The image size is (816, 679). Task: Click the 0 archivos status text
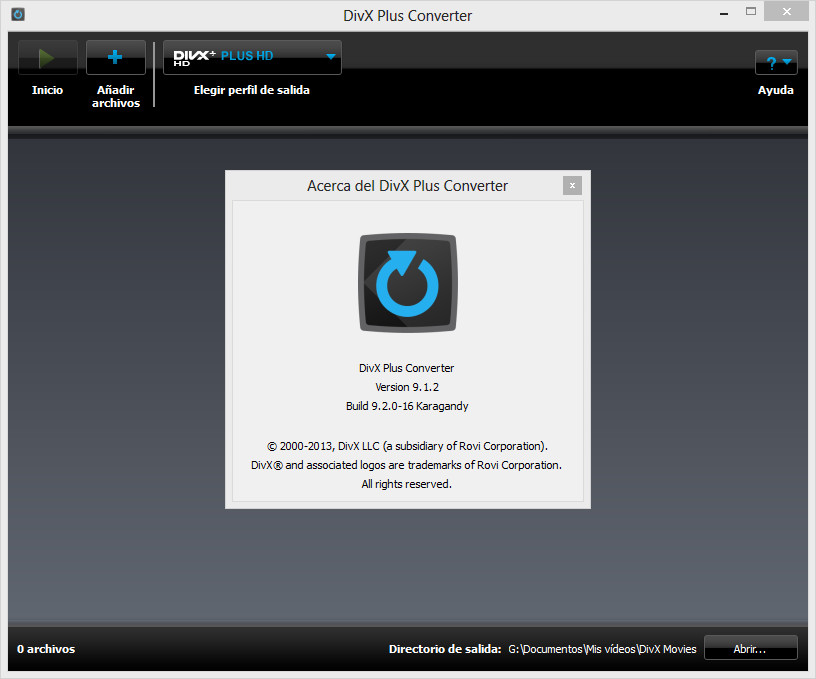(x=45, y=649)
